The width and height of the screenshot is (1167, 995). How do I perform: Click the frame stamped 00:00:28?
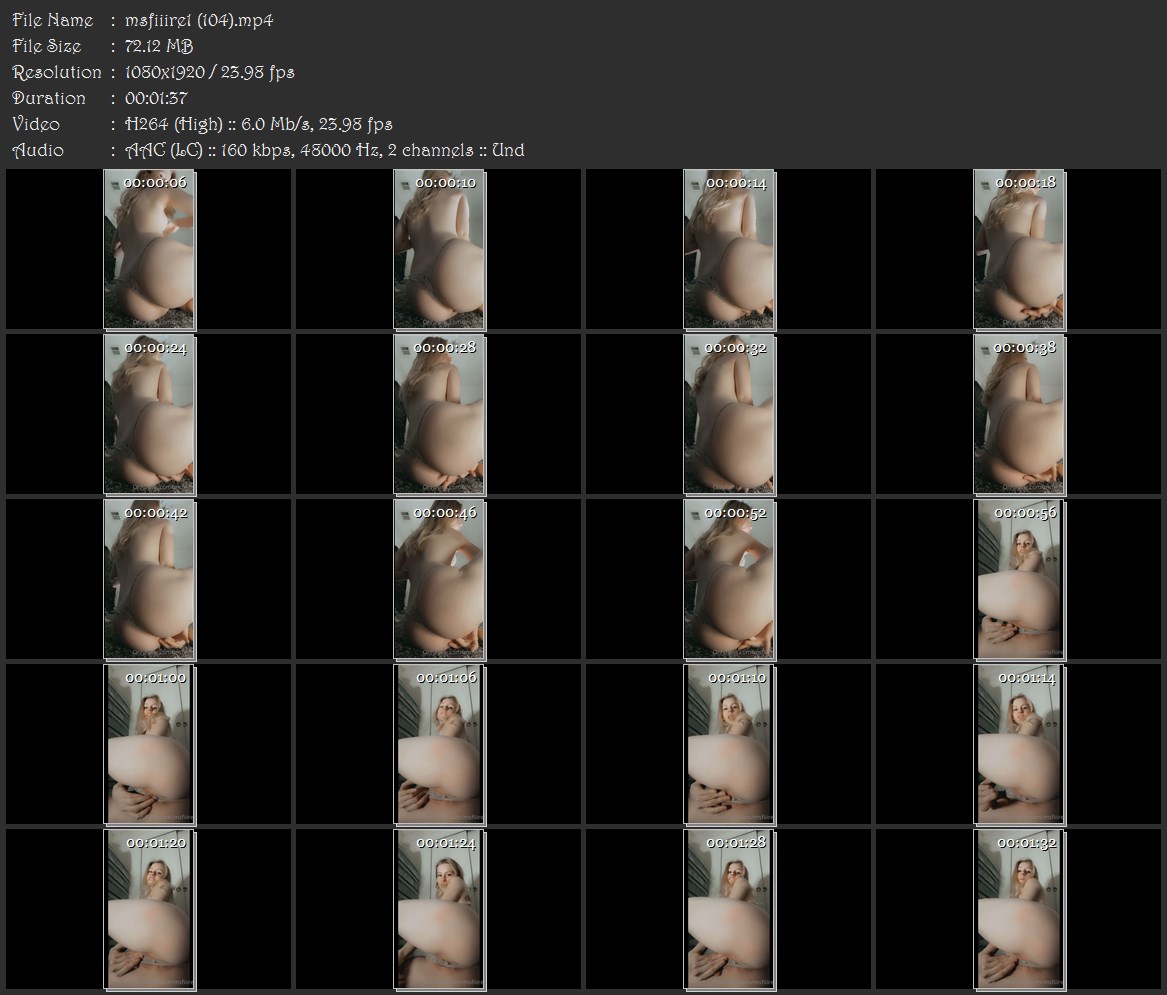pyautogui.click(x=440, y=415)
